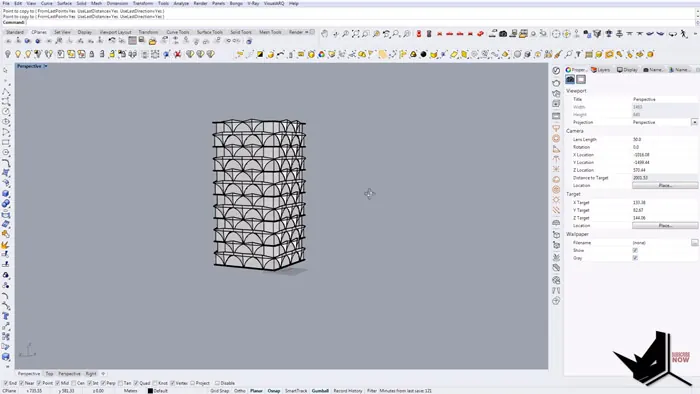This screenshot has width=700, height=394.
Task: Select the Text T tool in left toolbar
Action: click(5, 316)
